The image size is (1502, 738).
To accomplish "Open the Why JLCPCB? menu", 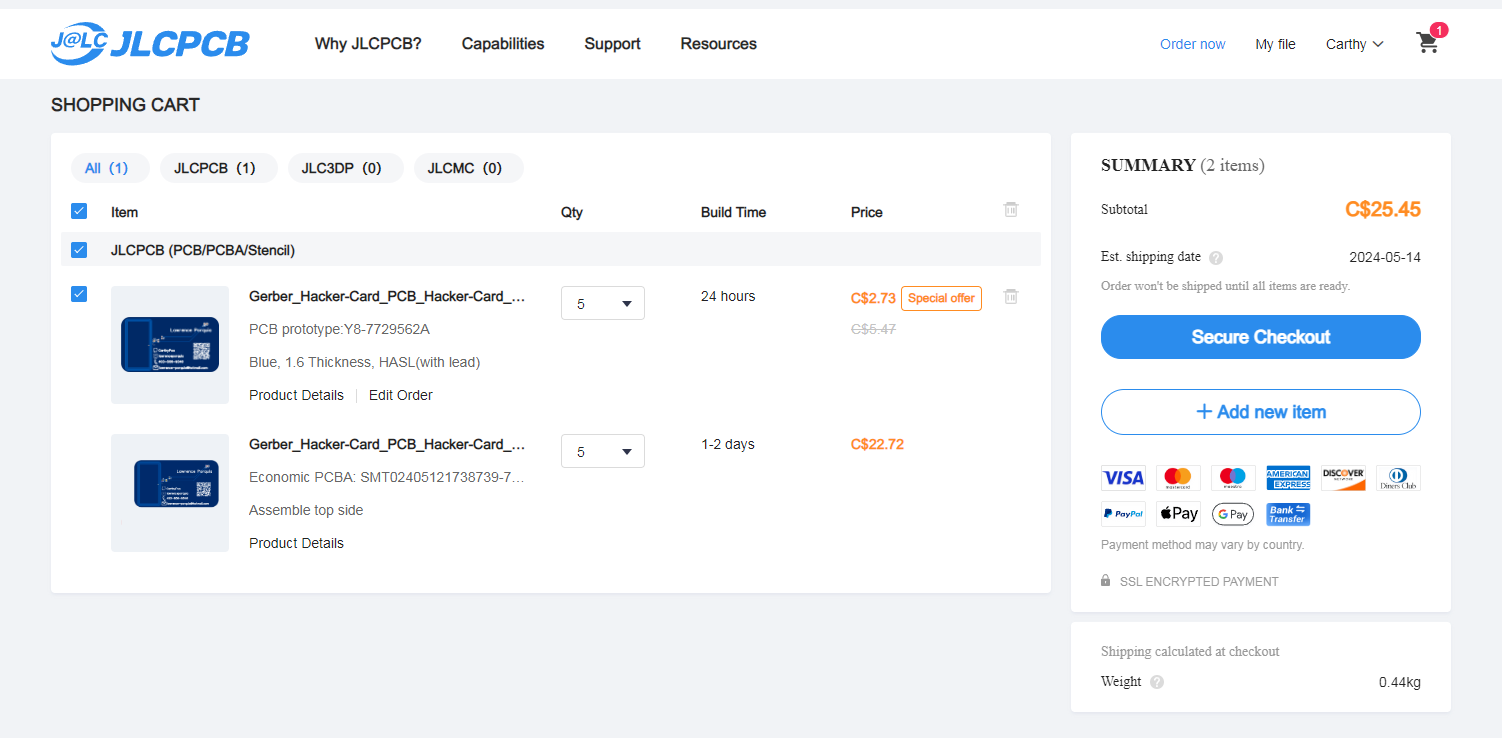I will tap(368, 44).
